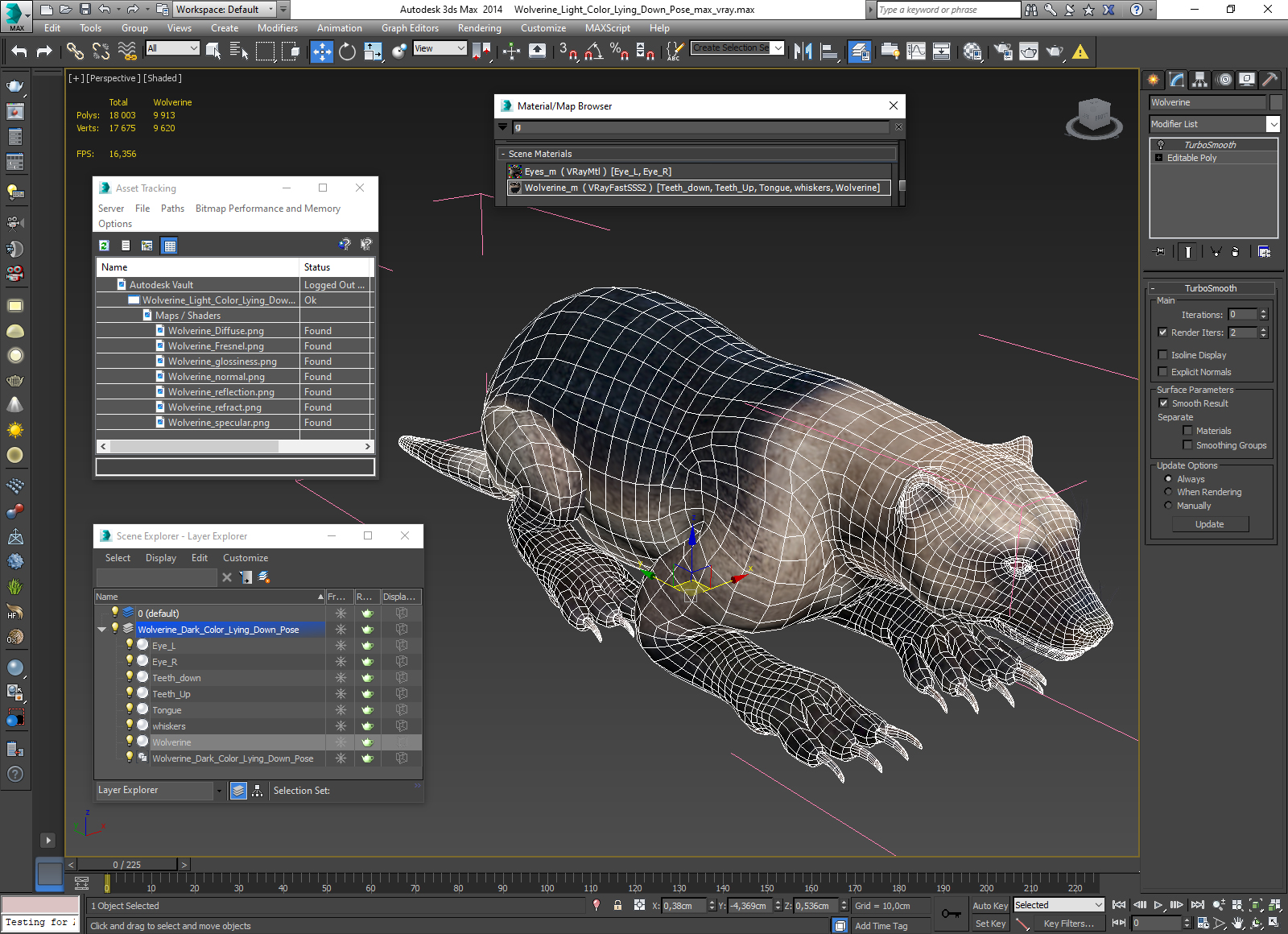This screenshot has width=1288, height=934.
Task: Click Go to Start playback button
Action: pyautogui.click(x=1118, y=905)
